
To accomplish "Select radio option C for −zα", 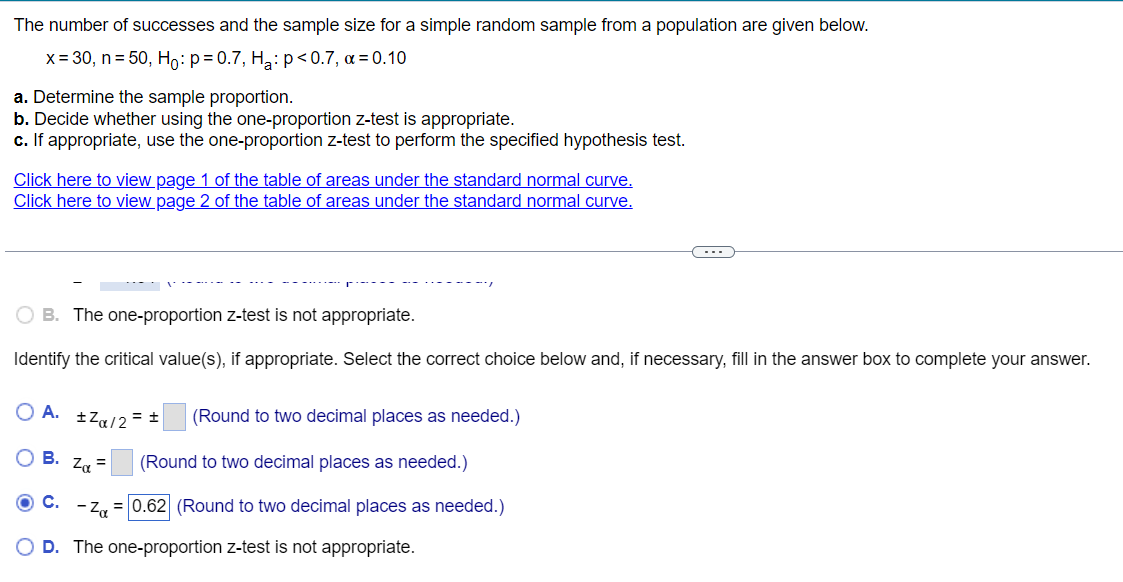I will 25,503.
